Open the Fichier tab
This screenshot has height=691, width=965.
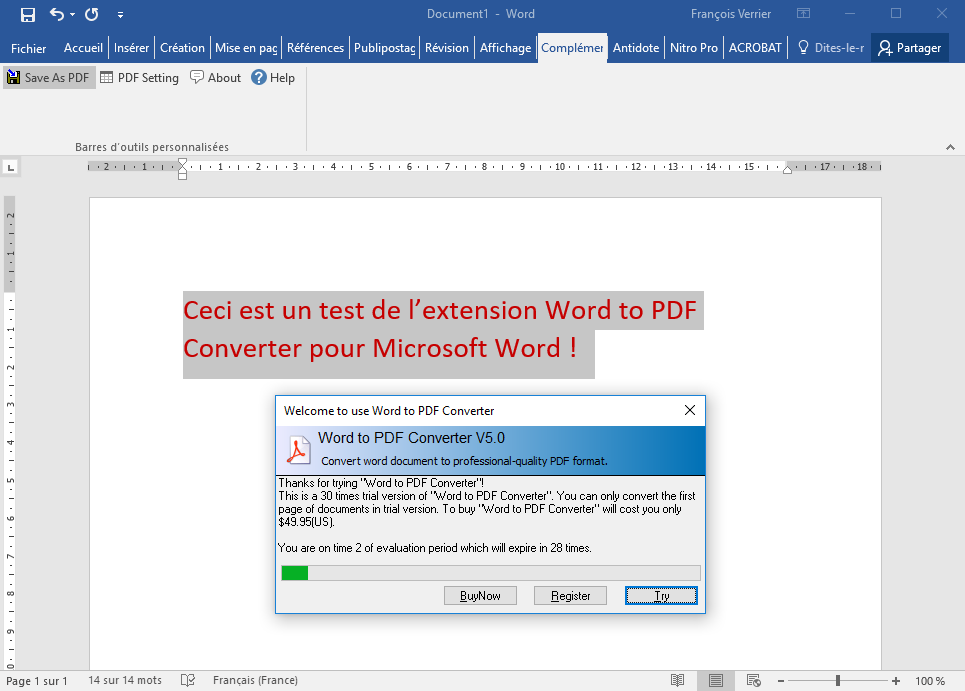tap(29, 48)
